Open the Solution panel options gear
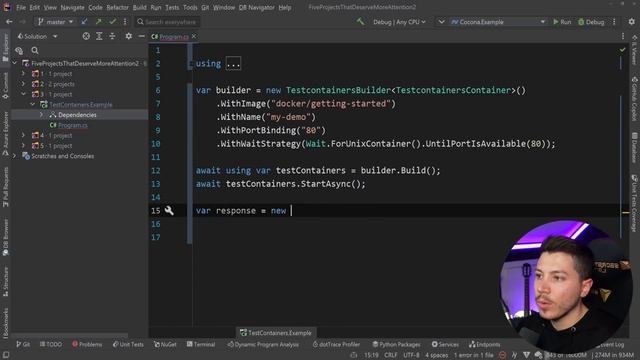The width and height of the screenshot is (640, 360). point(129,36)
